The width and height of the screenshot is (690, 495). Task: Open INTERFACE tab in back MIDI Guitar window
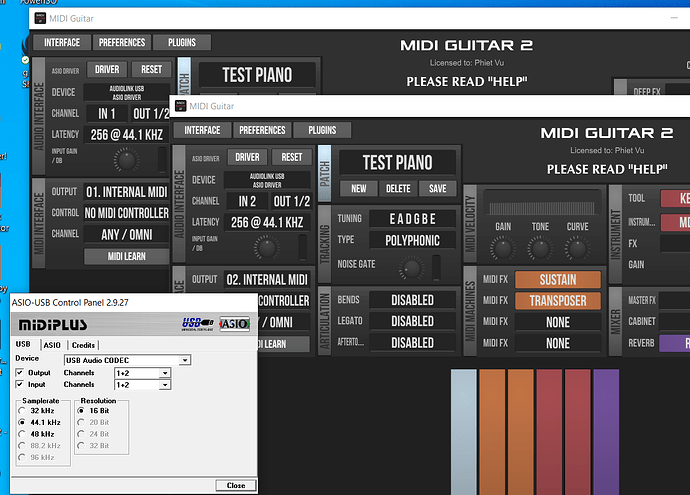[62, 43]
